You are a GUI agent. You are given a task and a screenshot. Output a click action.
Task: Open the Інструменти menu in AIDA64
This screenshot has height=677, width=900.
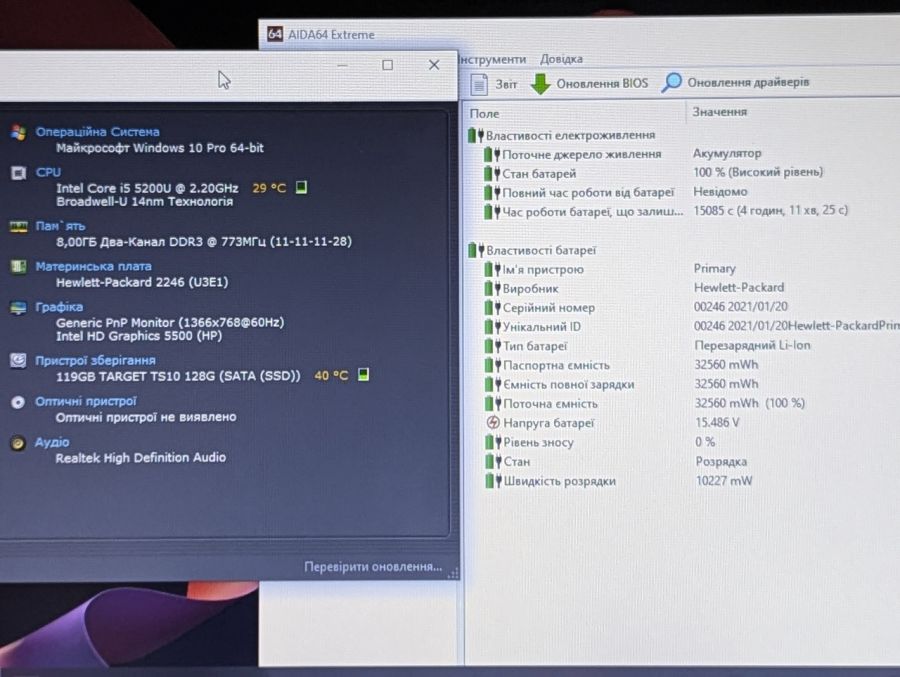click(493, 59)
